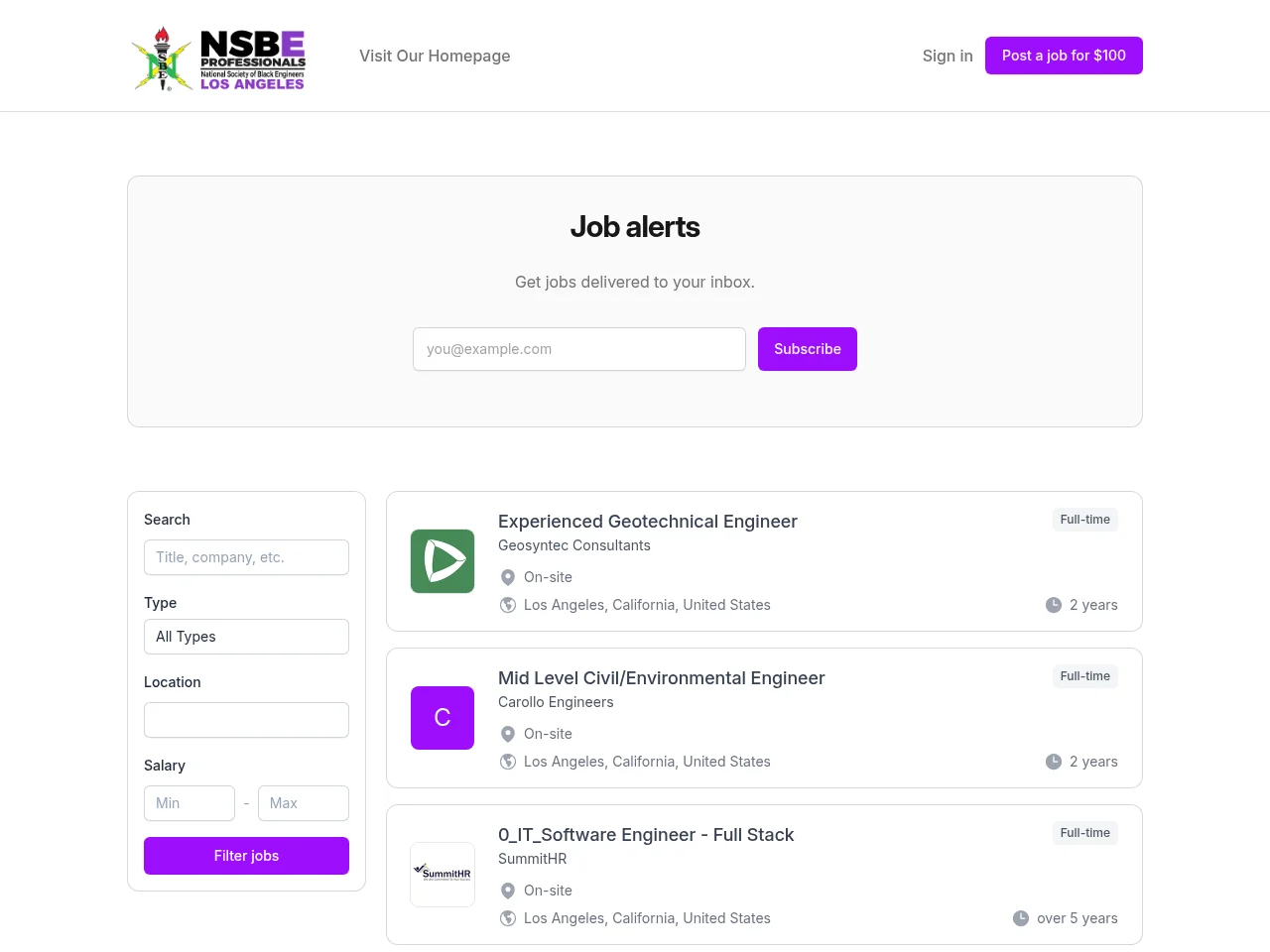This screenshot has height=952, width=1270.
Task: Click the Carollo Engineers purple C logo
Action: pos(443,718)
